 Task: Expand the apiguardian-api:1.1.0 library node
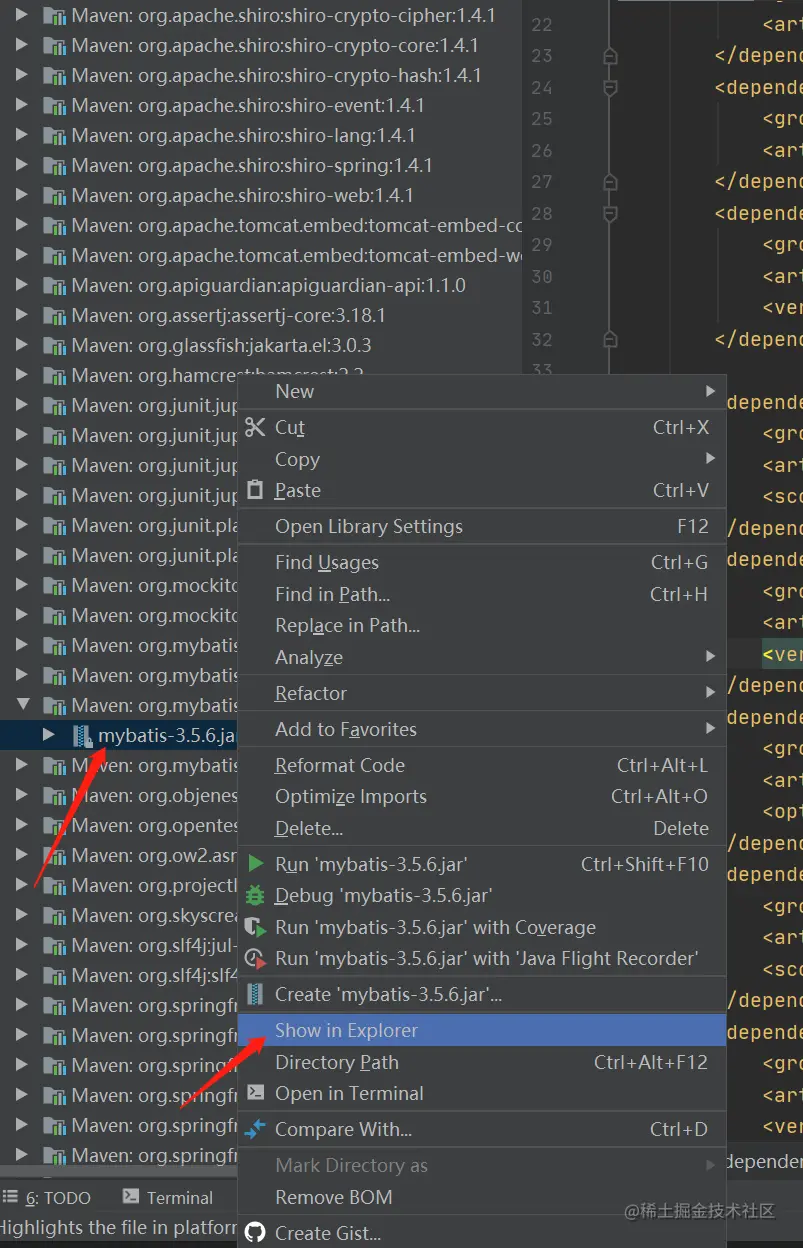[22, 286]
